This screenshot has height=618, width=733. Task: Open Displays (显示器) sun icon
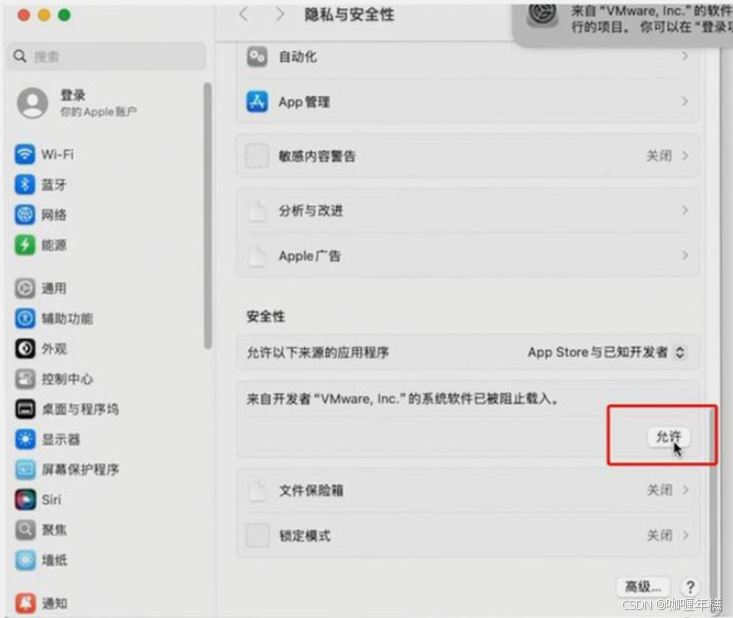[24, 439]
